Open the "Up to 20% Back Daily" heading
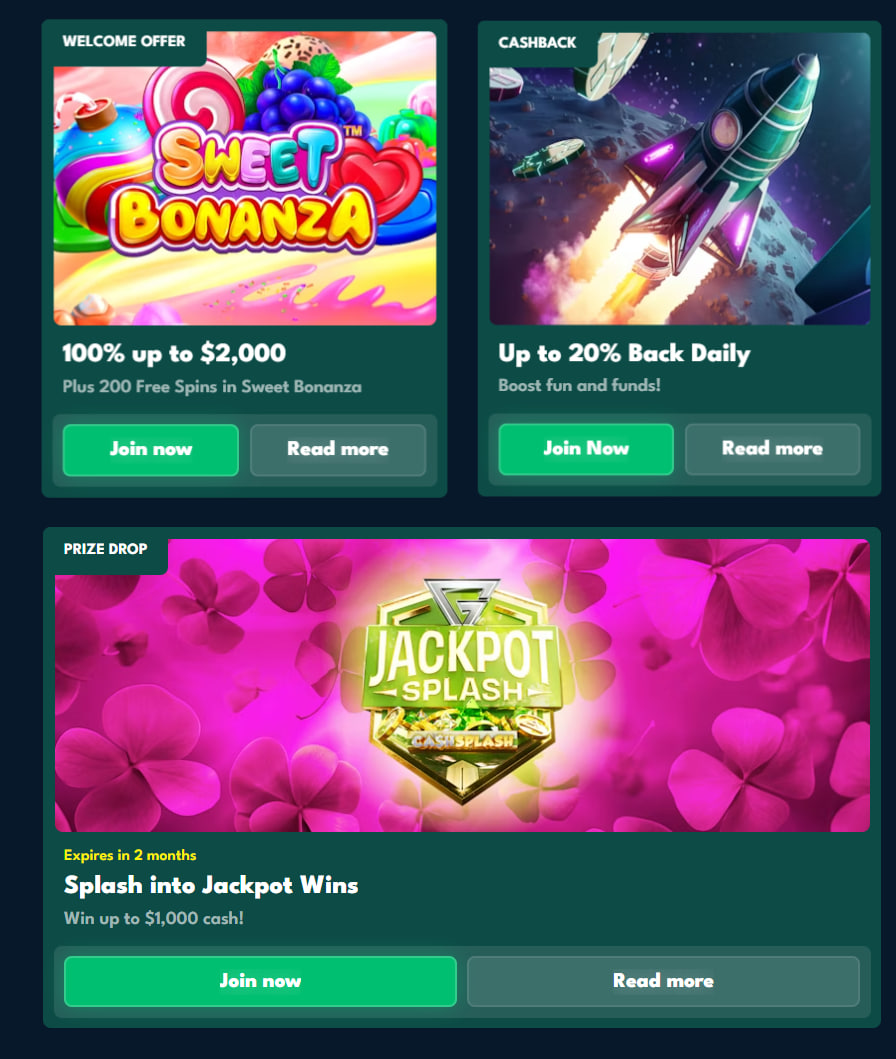Viewport: 896px width, 1059px height. pos(624,353)
